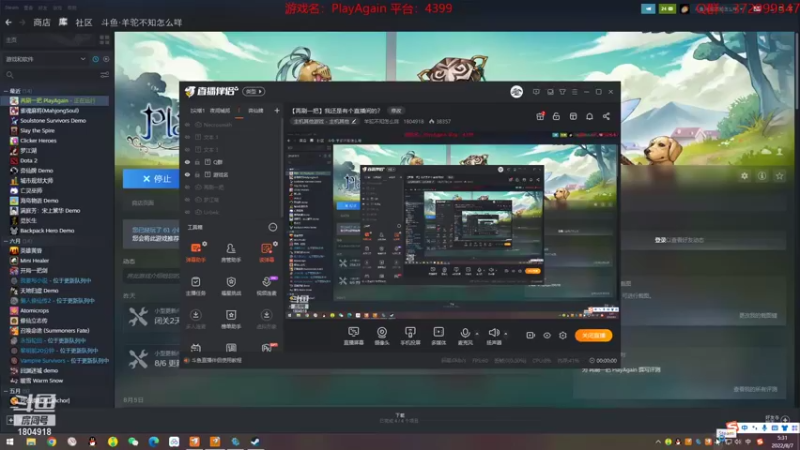This screenshot has width=800, height=450.
Task: Toggle lock on 游戏名 source
Action: coord(197,174)
